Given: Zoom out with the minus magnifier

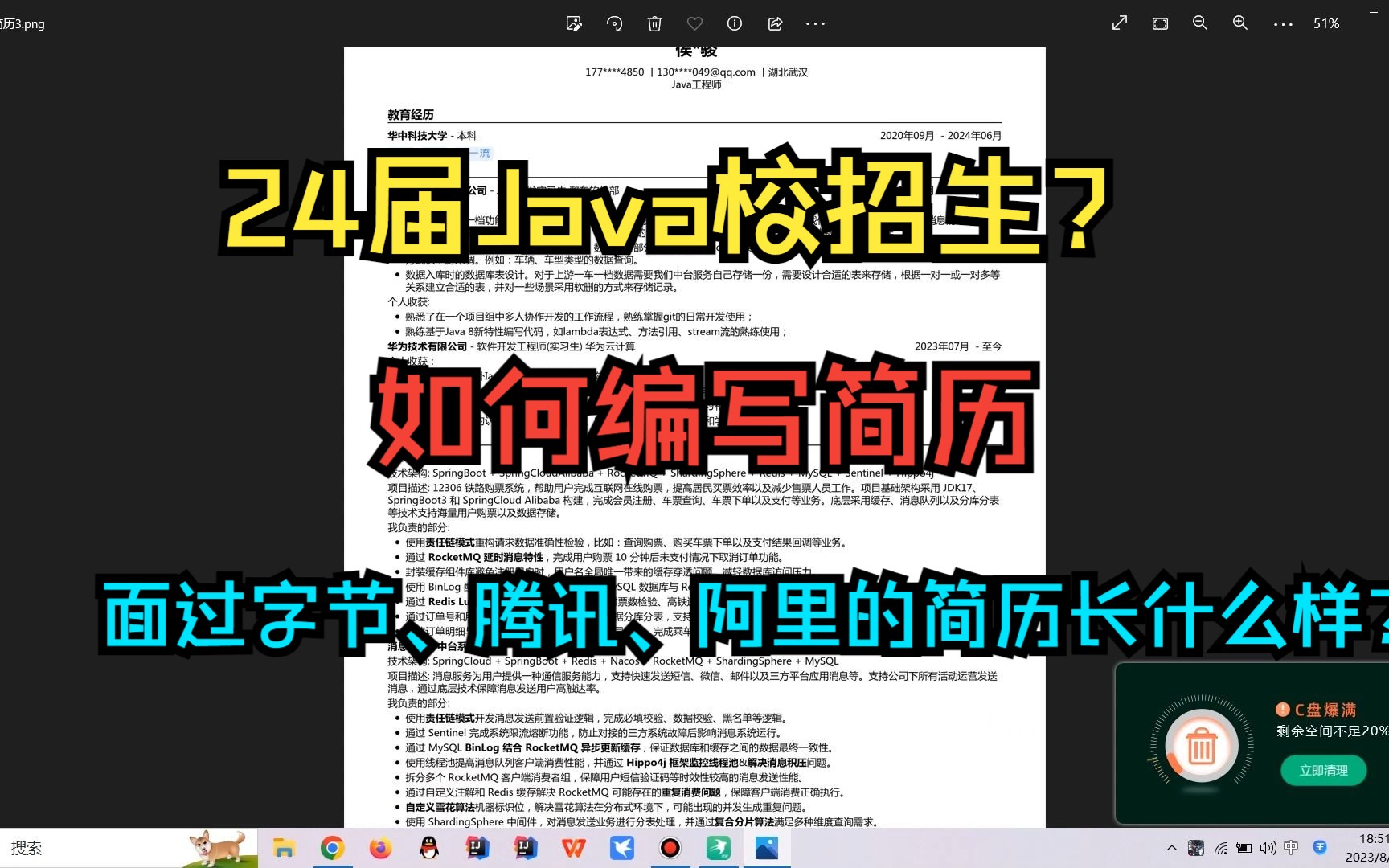Looking at the screenshot, I should 1200,23.
